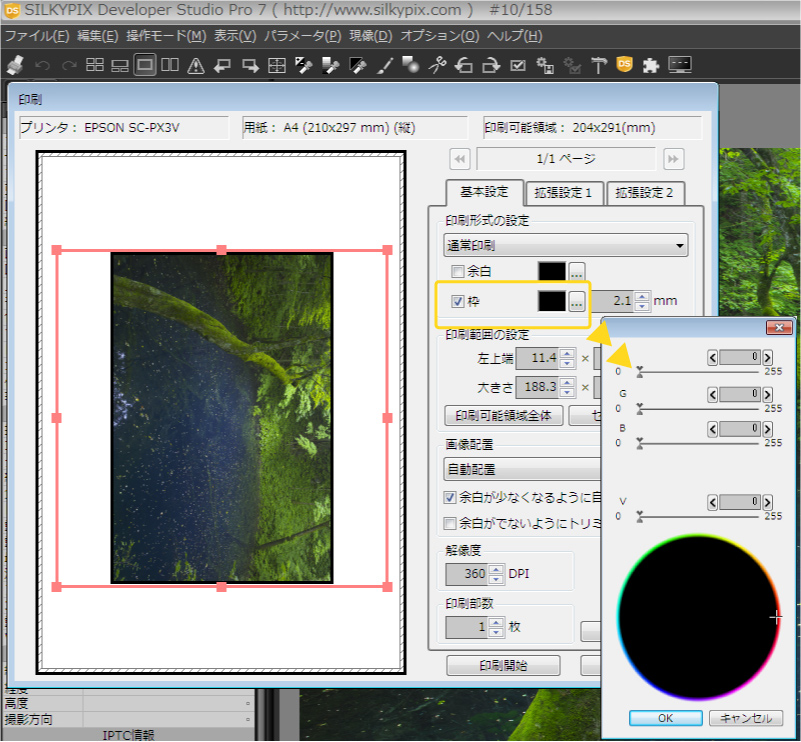Screen dimensions: 801x742
Task: Open color picker via 枠 ellipsis button
Action: 577,302
